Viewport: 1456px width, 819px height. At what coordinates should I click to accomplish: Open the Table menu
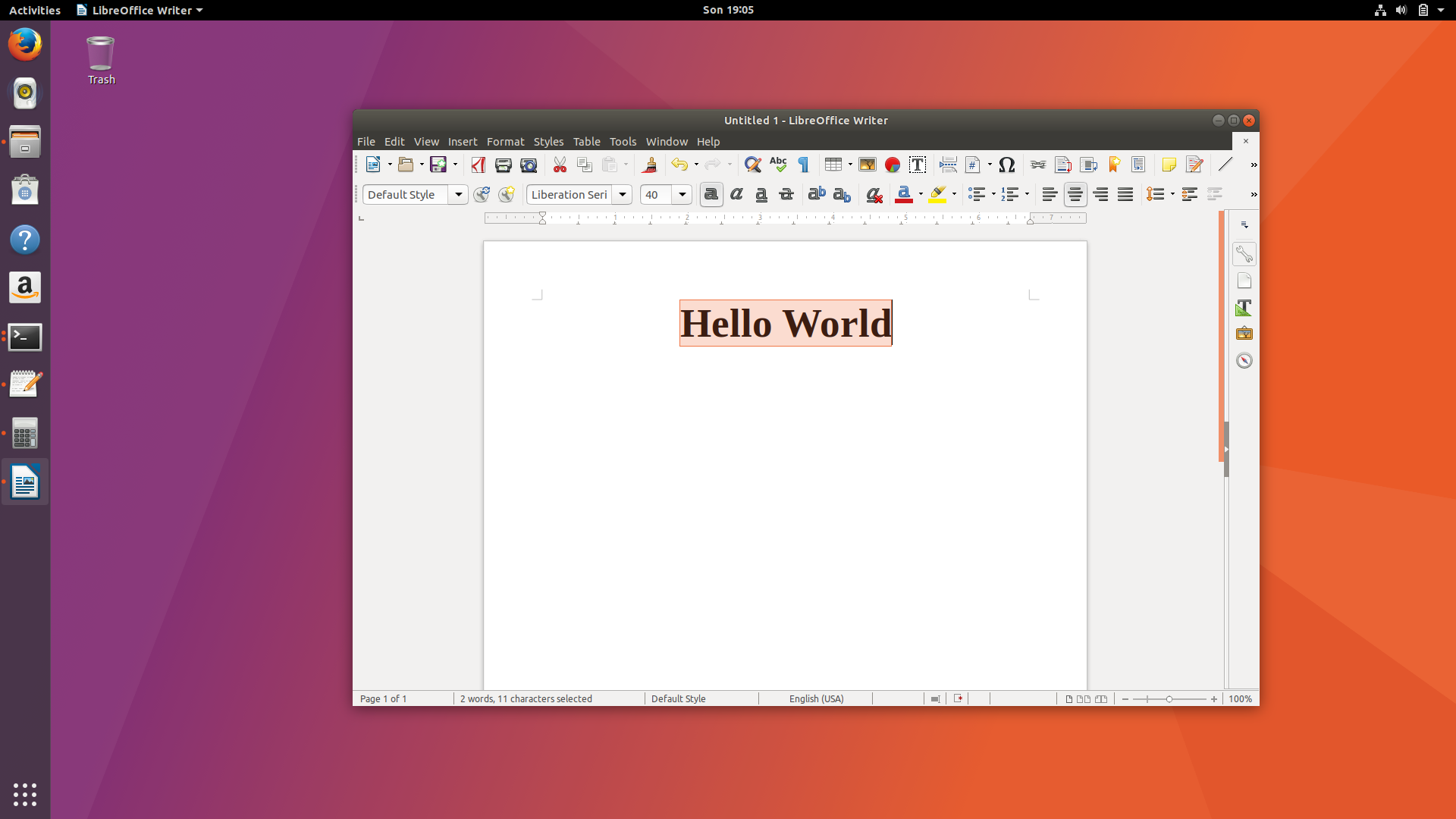pyautogui.click(x=586, y=142)
